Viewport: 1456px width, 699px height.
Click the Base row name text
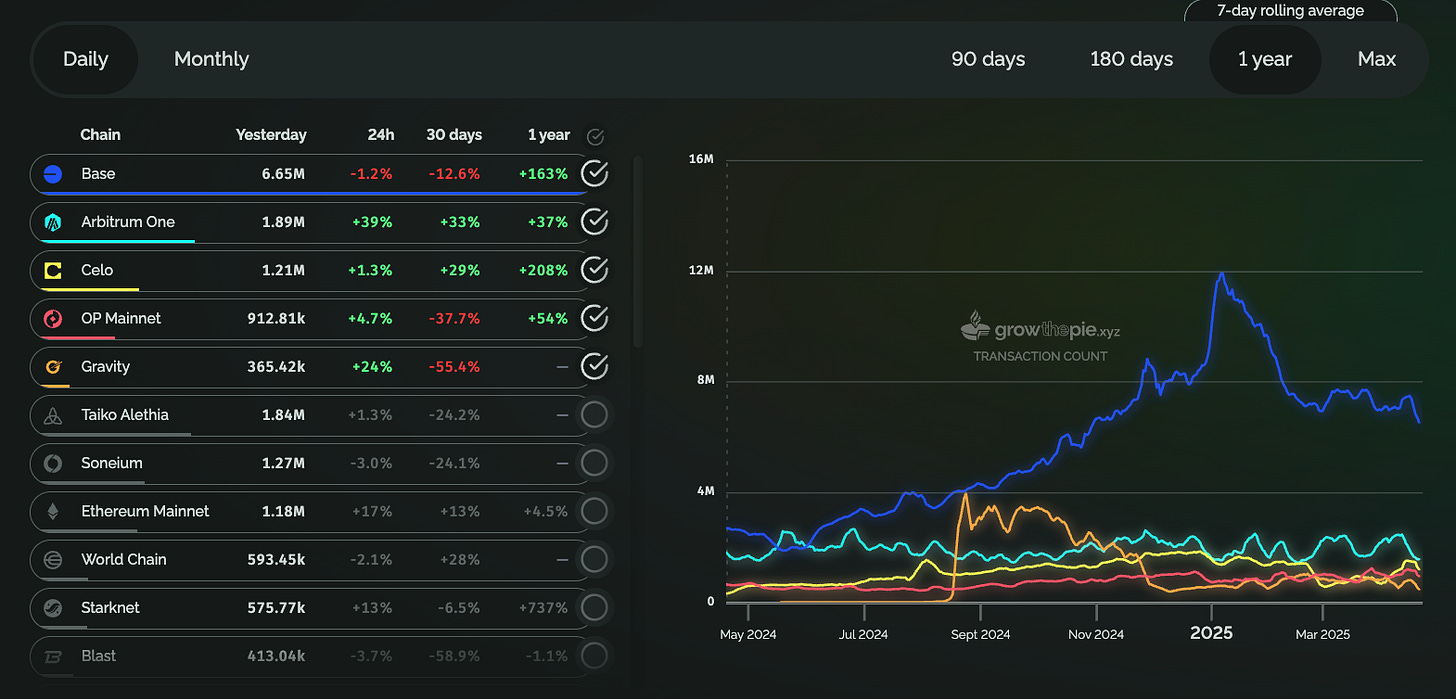[98, 174]
